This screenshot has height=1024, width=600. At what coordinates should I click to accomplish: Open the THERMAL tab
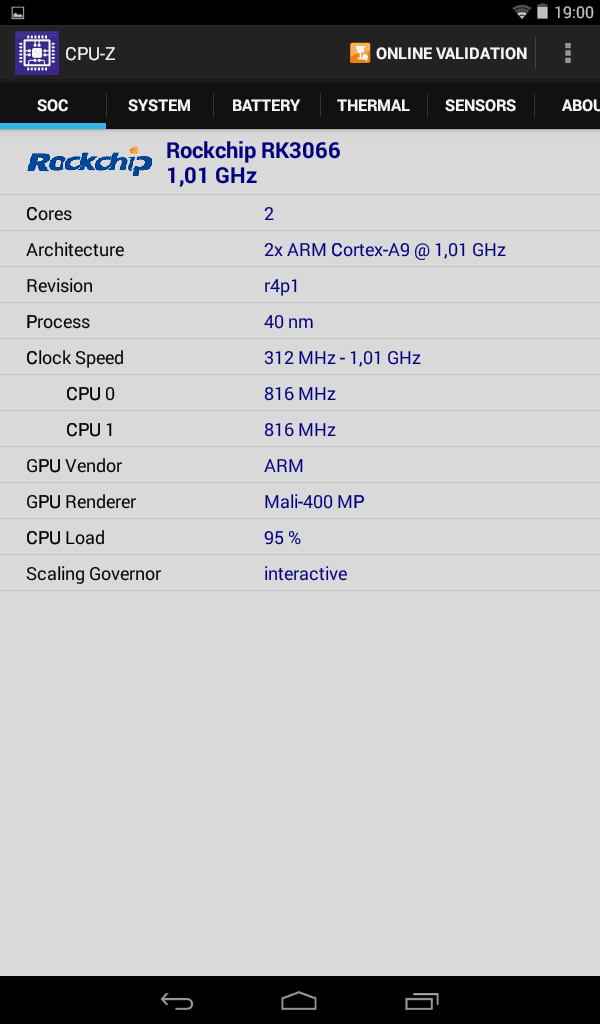point(373,105)
